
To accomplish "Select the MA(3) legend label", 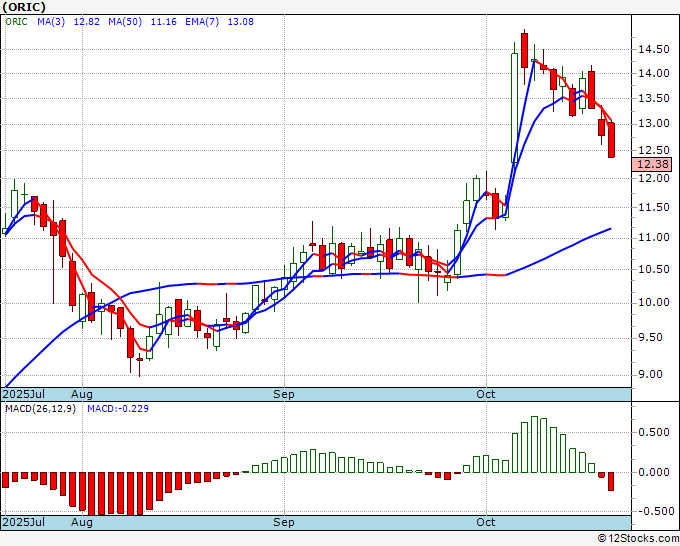I will coord(51,22).
